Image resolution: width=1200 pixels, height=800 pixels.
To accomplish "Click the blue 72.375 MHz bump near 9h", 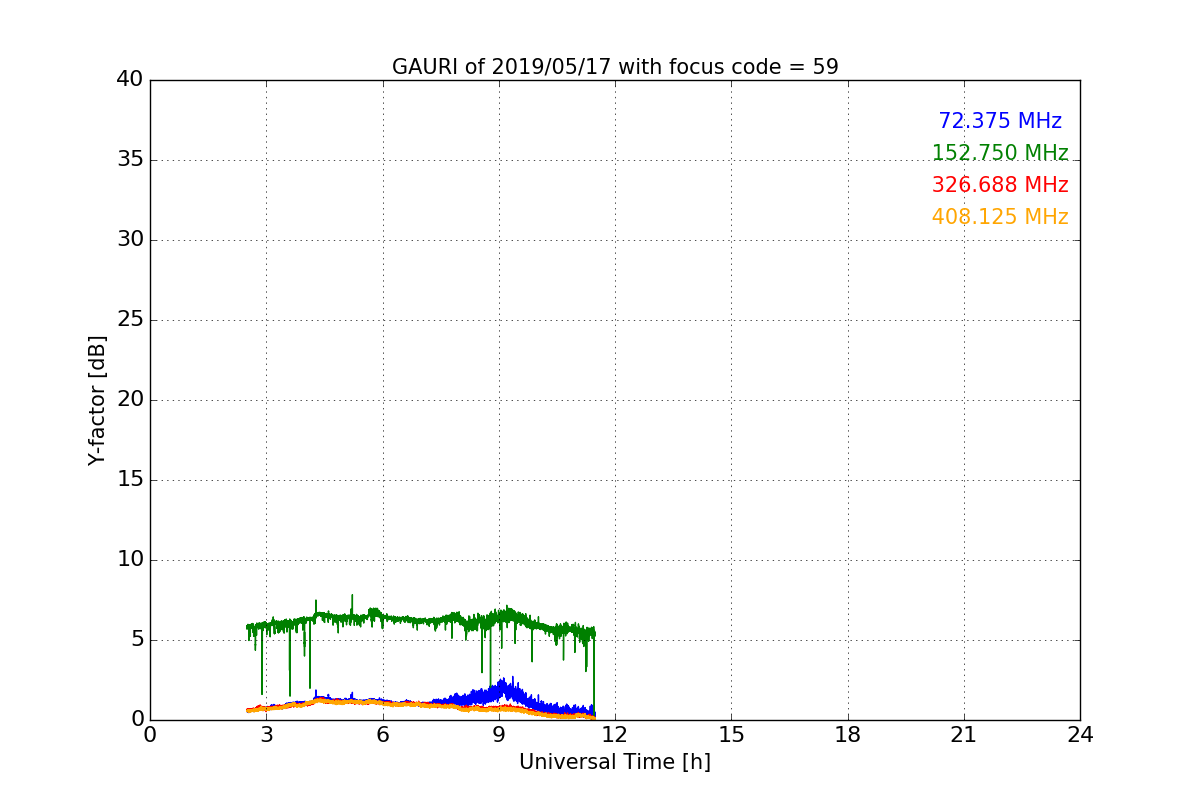I will point(505,691).
